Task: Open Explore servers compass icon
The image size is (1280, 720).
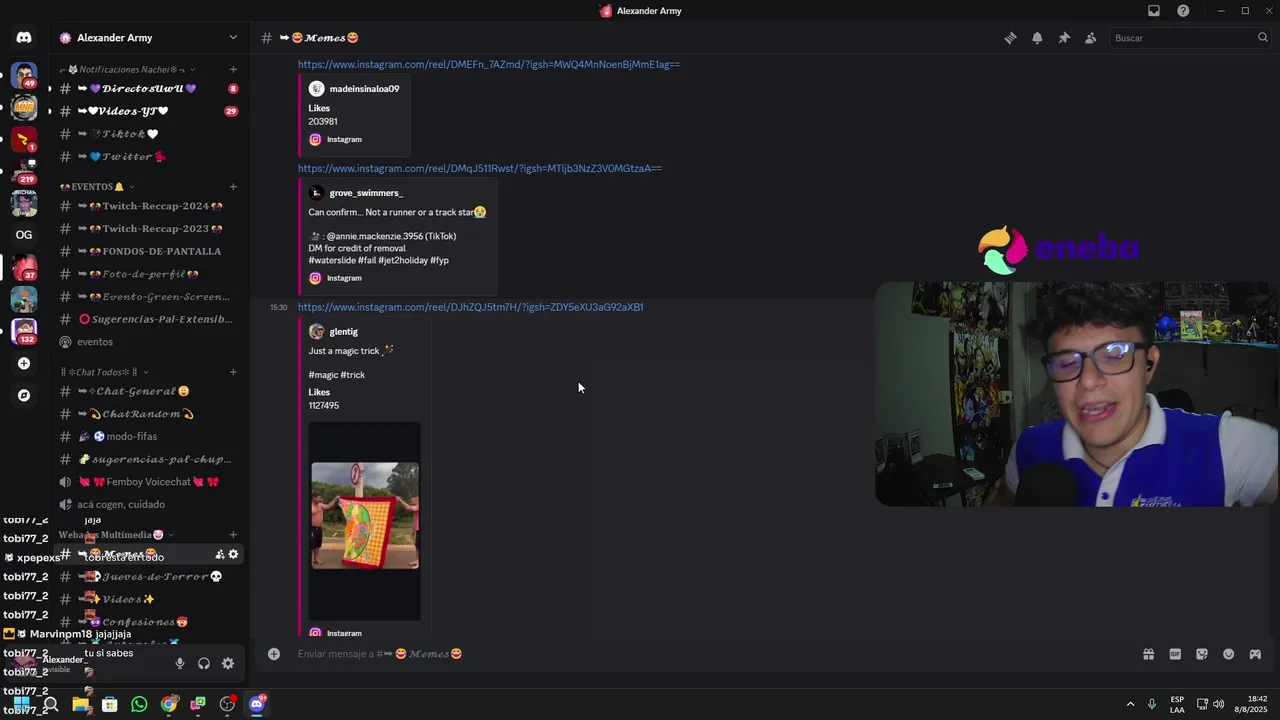Action: 24,395
